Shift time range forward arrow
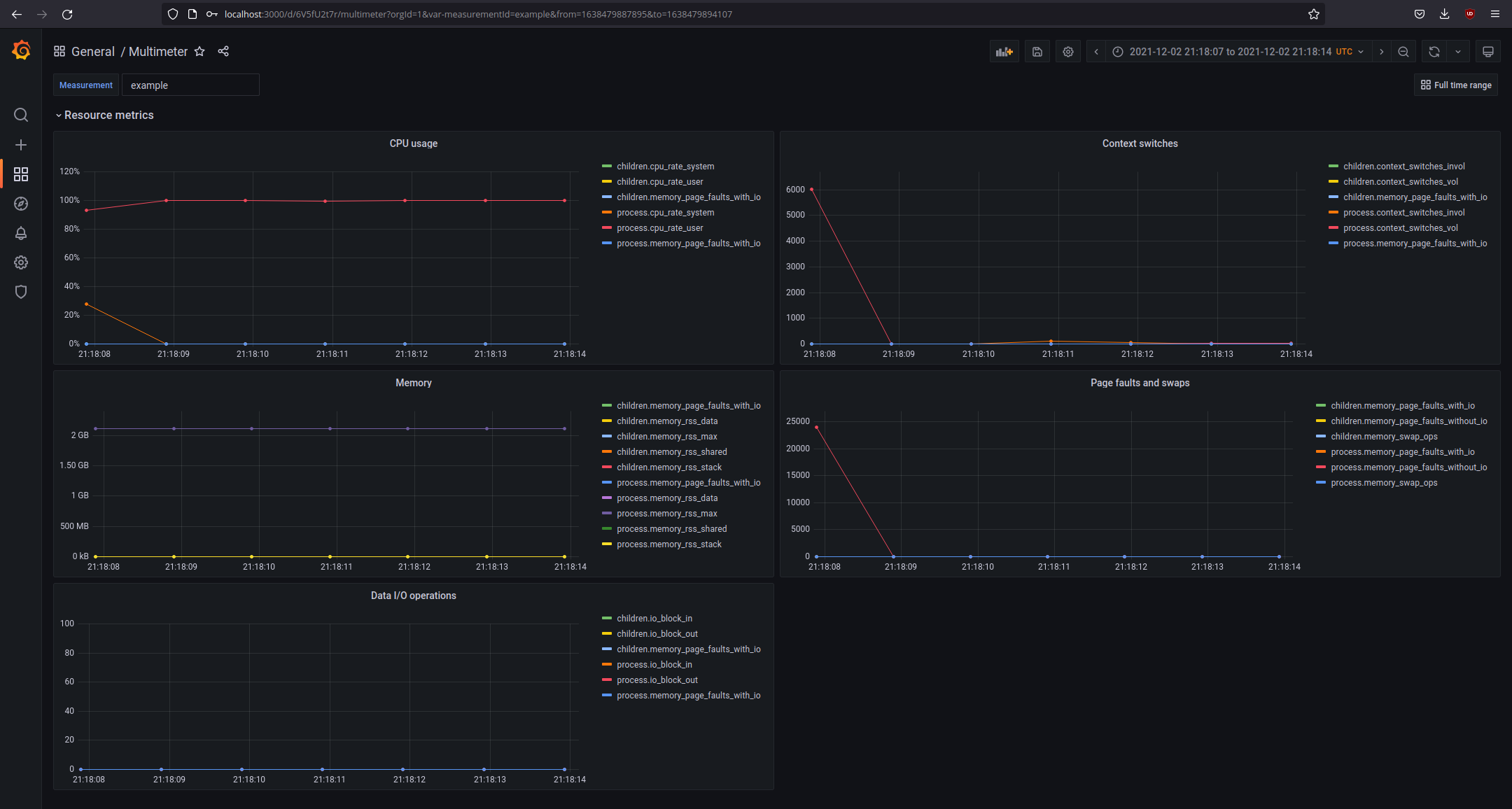 [1381, 52]
